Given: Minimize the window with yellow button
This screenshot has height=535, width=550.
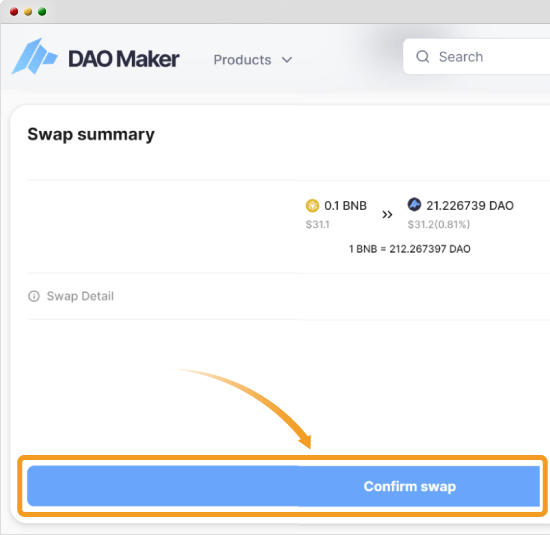Looking at the screenshot, I should coord(28,12).
